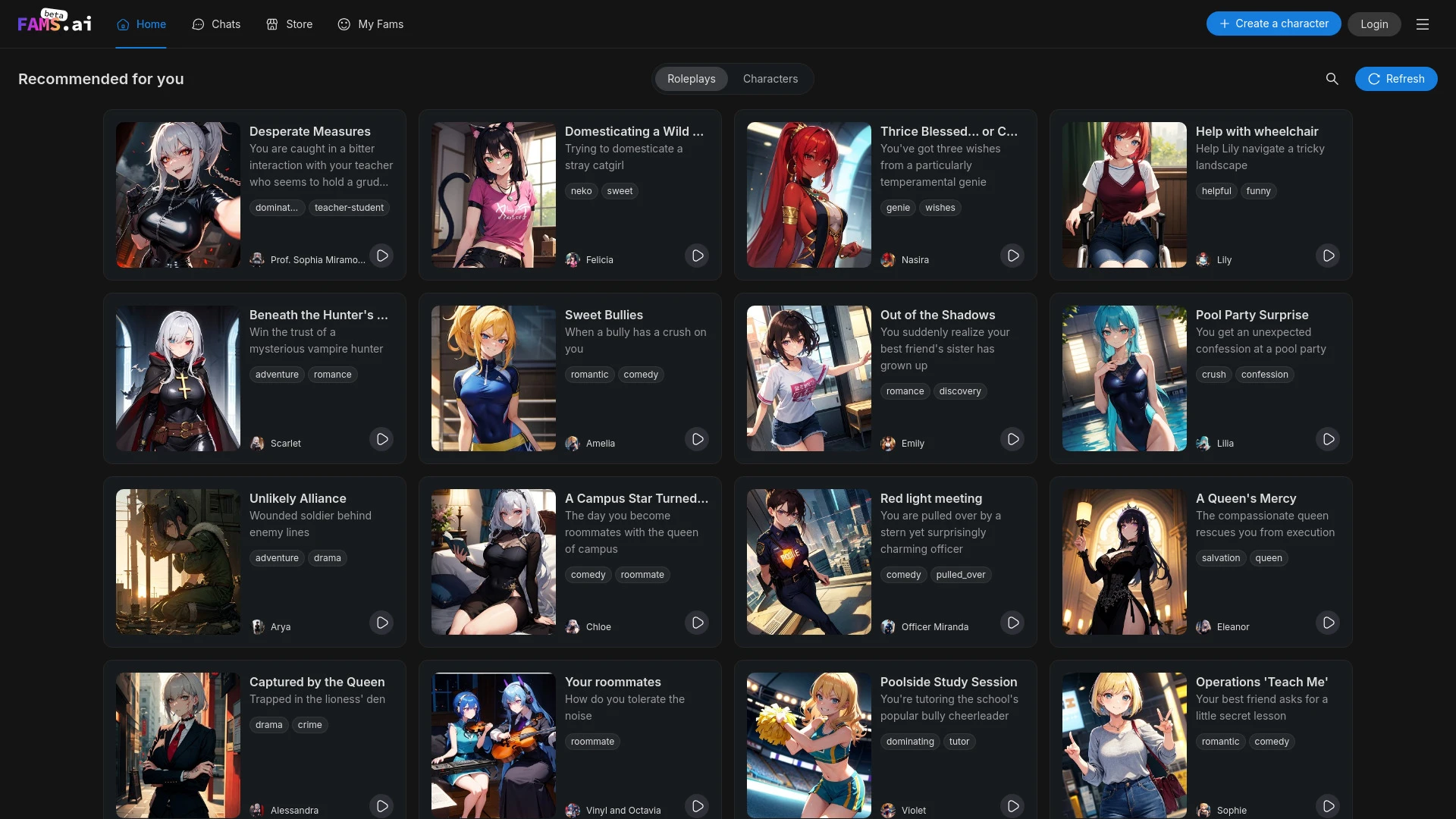Open the Chats section
The height and width of the screenshot is (819, 1456).
(x=212, y=23)
